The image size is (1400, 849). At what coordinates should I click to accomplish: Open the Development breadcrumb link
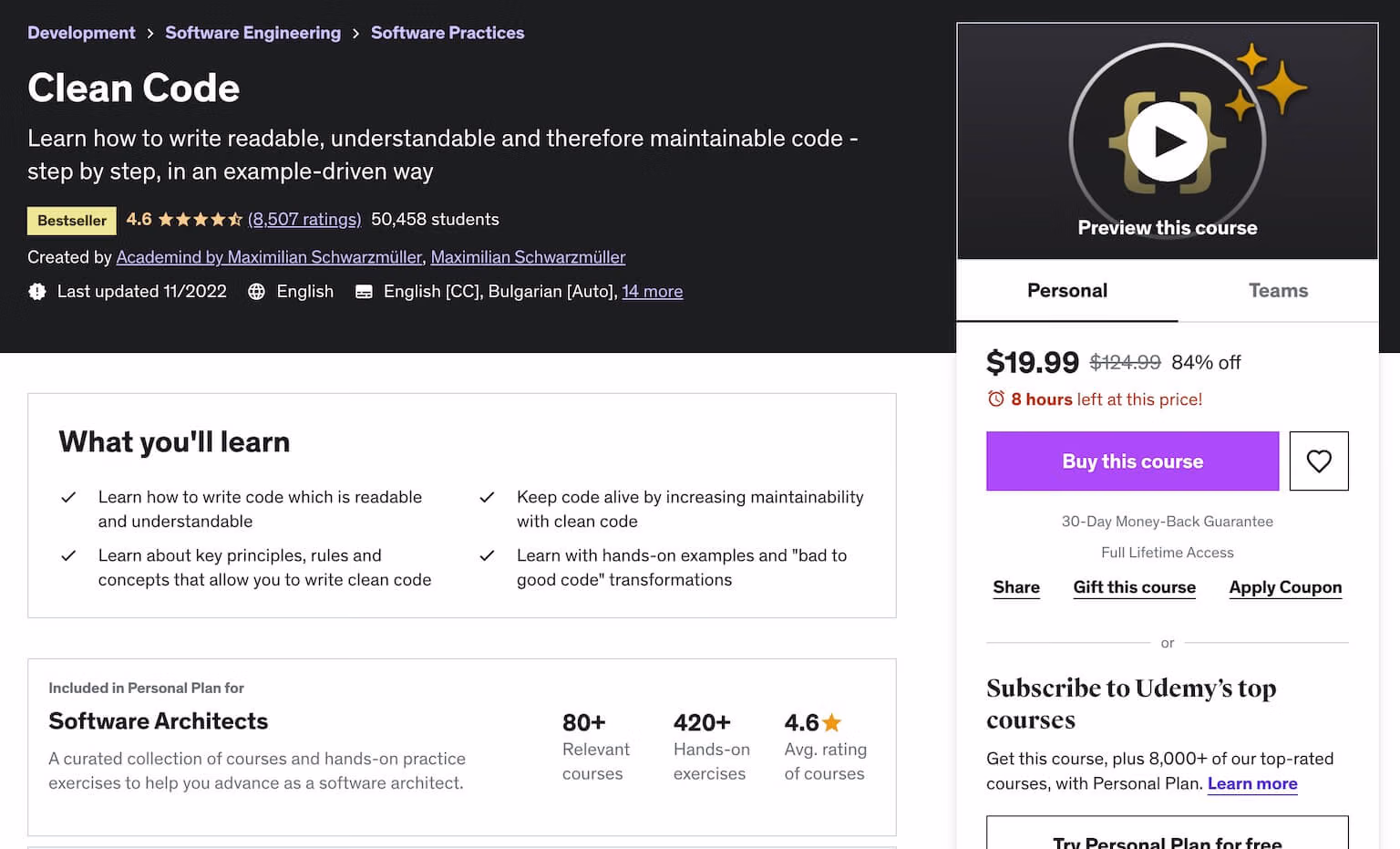pyautogui.click(x=81, y=33)
